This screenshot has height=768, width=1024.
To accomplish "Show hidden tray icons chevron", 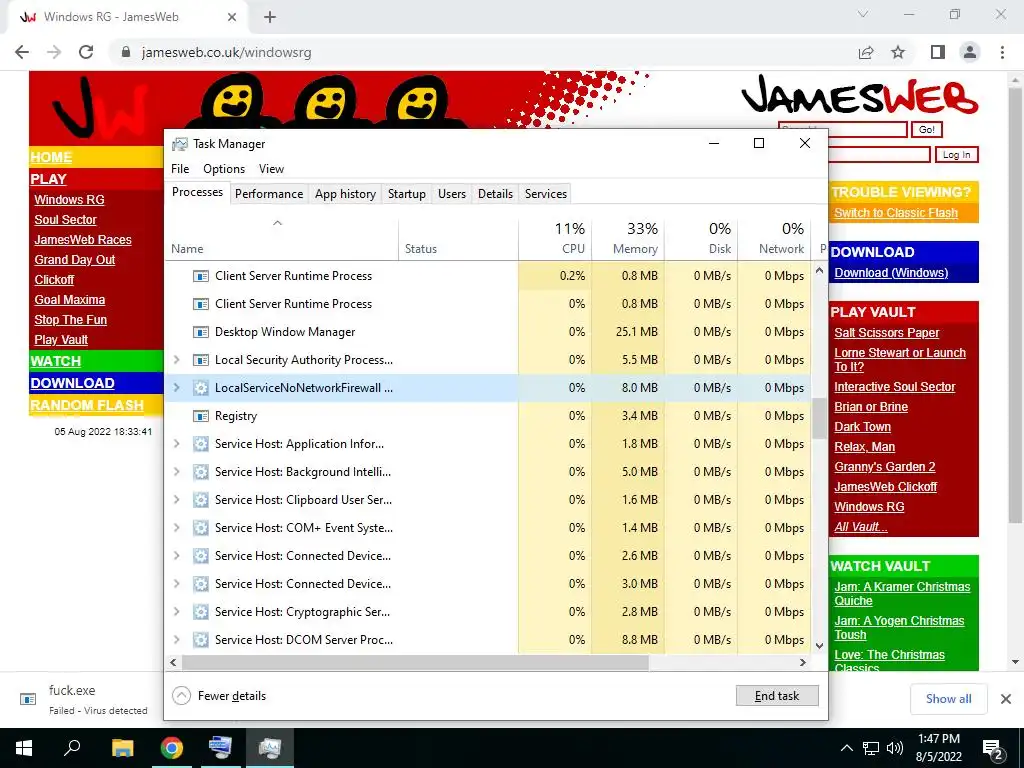I will 846,748.
